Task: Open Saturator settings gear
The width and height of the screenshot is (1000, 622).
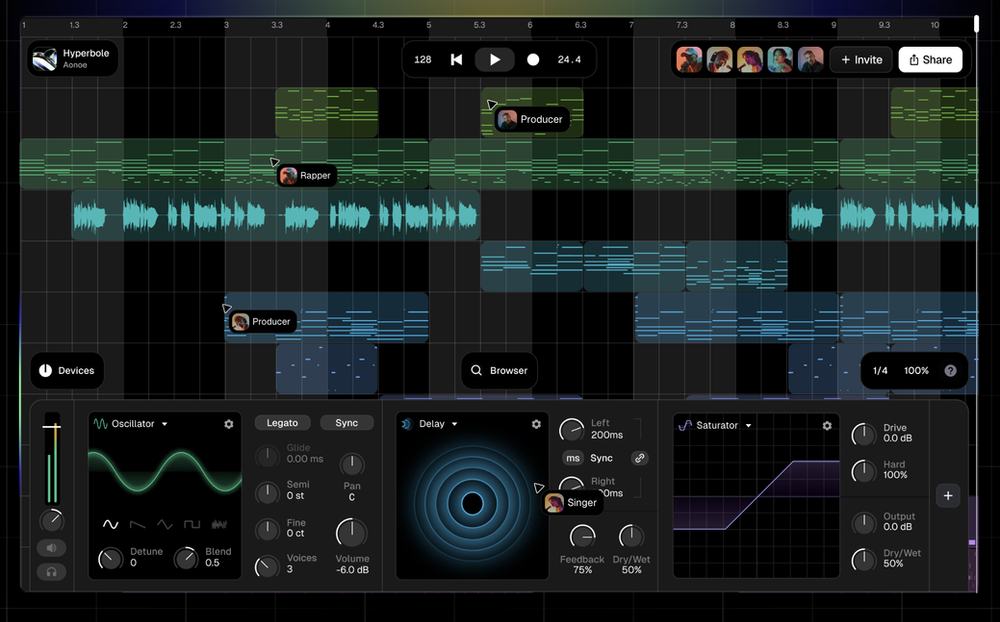Action: [827, 426]
